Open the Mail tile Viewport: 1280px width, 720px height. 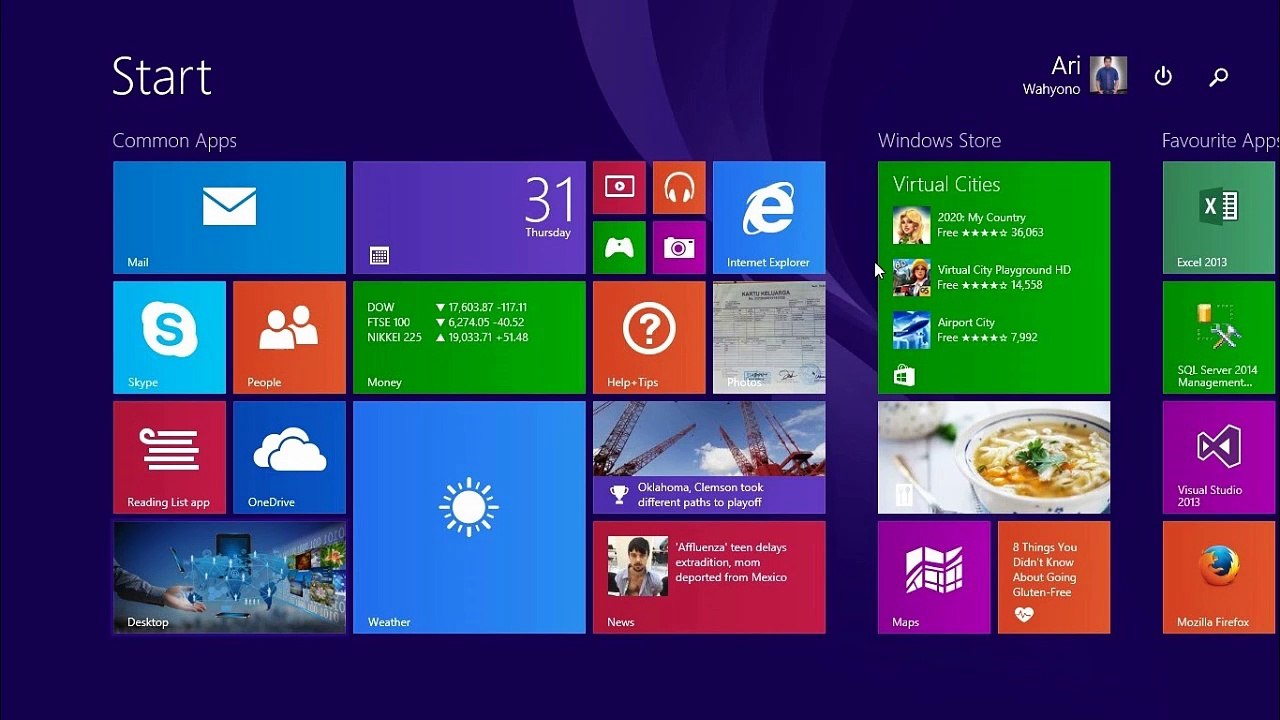229,217
